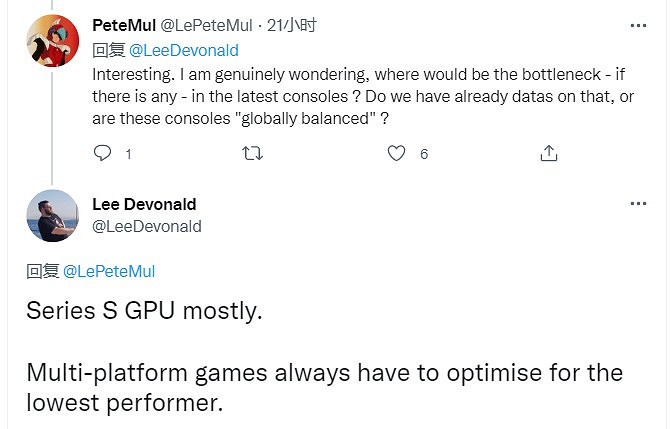This screenshot has height=429, width=671.
Task: Click the @LeeDevonald handle under Lee's name
Action: tap(147, 226)
